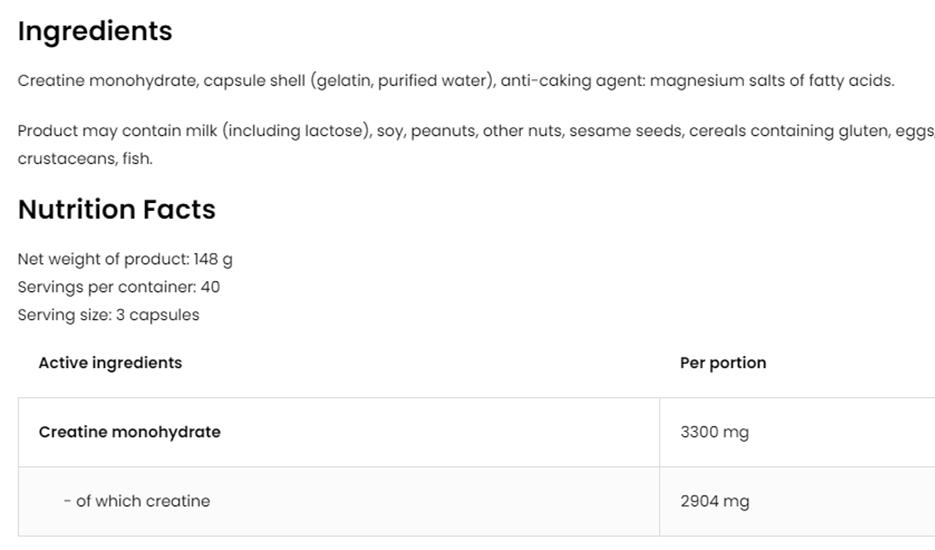Click the '- of which creatine' row label
The image size is (935, 550).
point(136,501)
